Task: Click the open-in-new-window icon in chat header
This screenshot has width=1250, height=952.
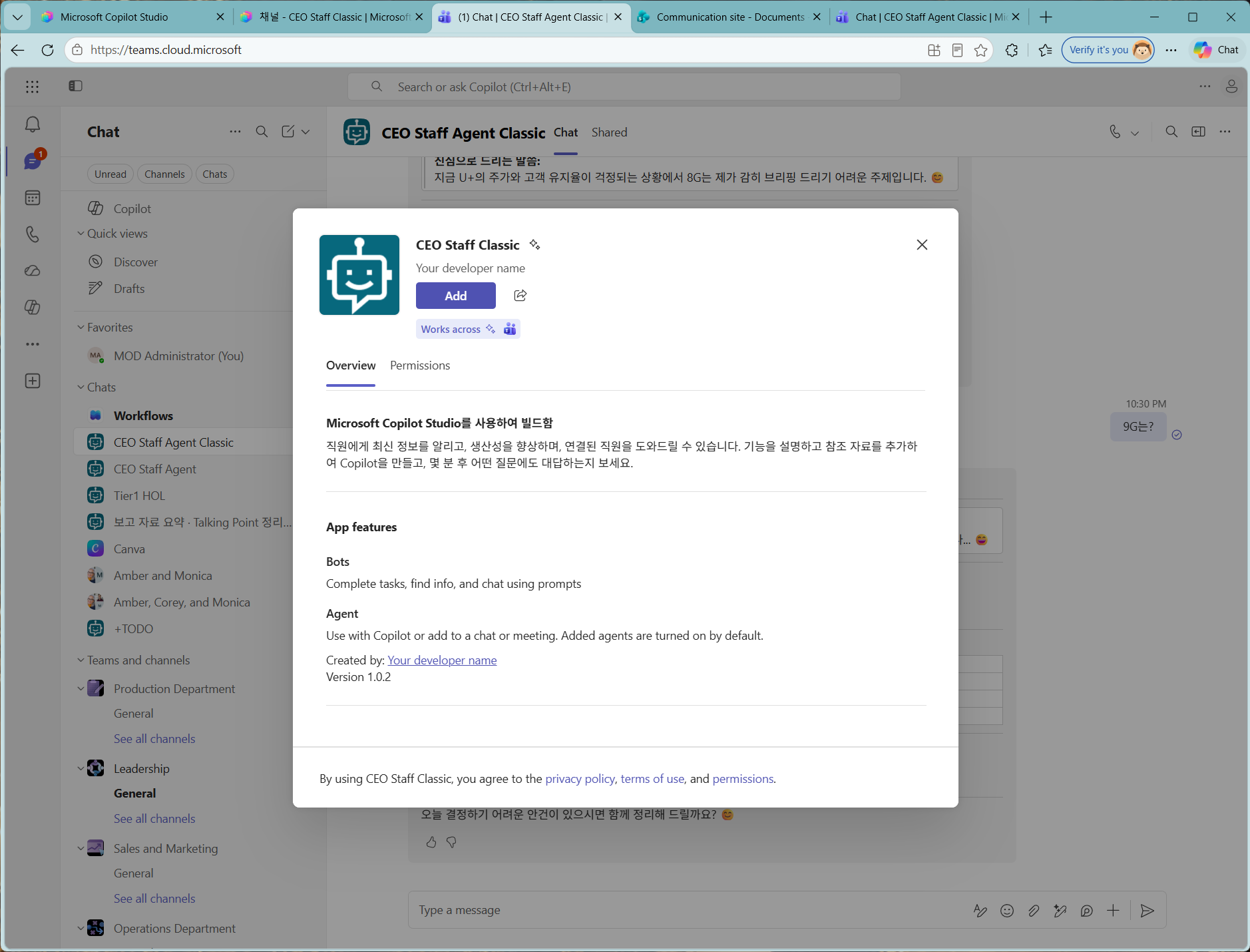Action: 1198,132
